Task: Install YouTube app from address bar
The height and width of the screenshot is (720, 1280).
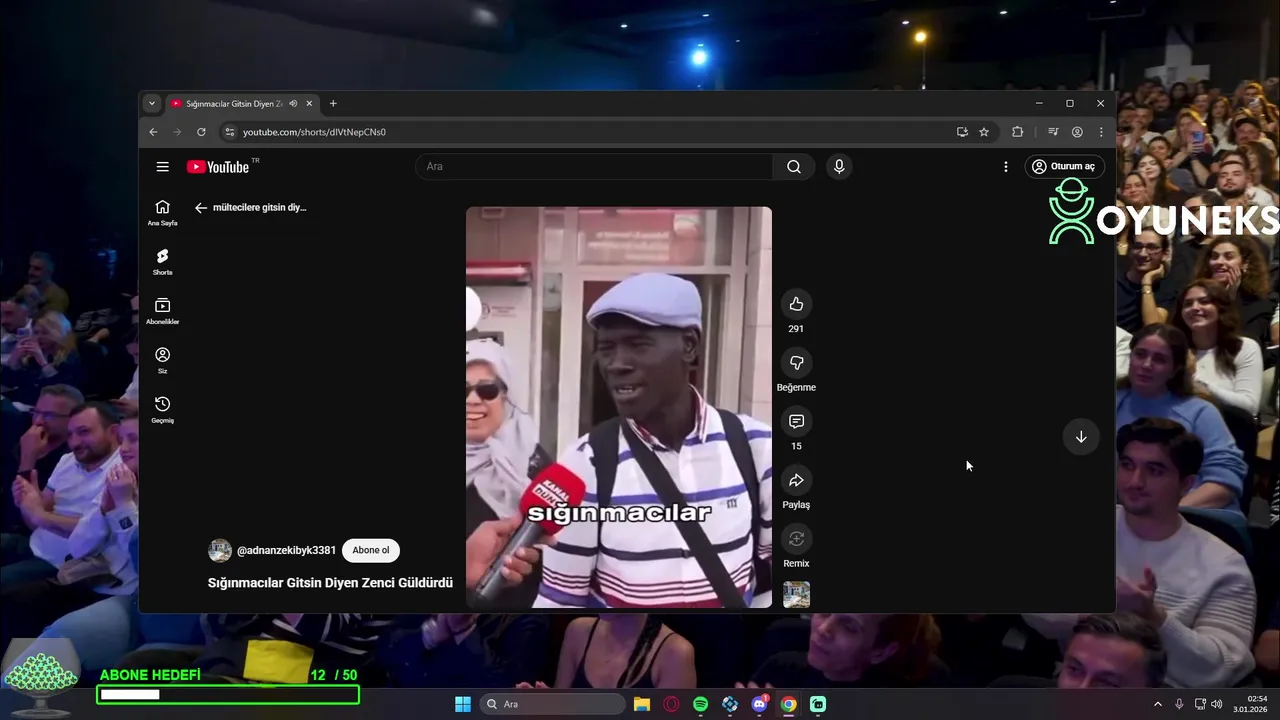Action: (962, 132)
